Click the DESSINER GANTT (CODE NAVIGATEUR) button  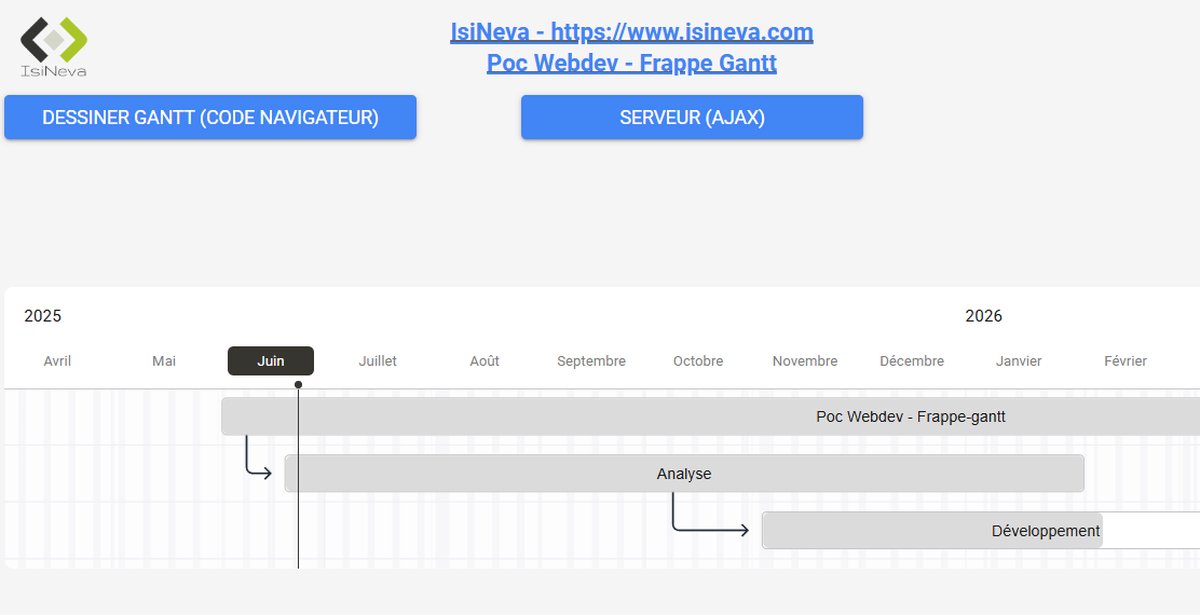210,117
